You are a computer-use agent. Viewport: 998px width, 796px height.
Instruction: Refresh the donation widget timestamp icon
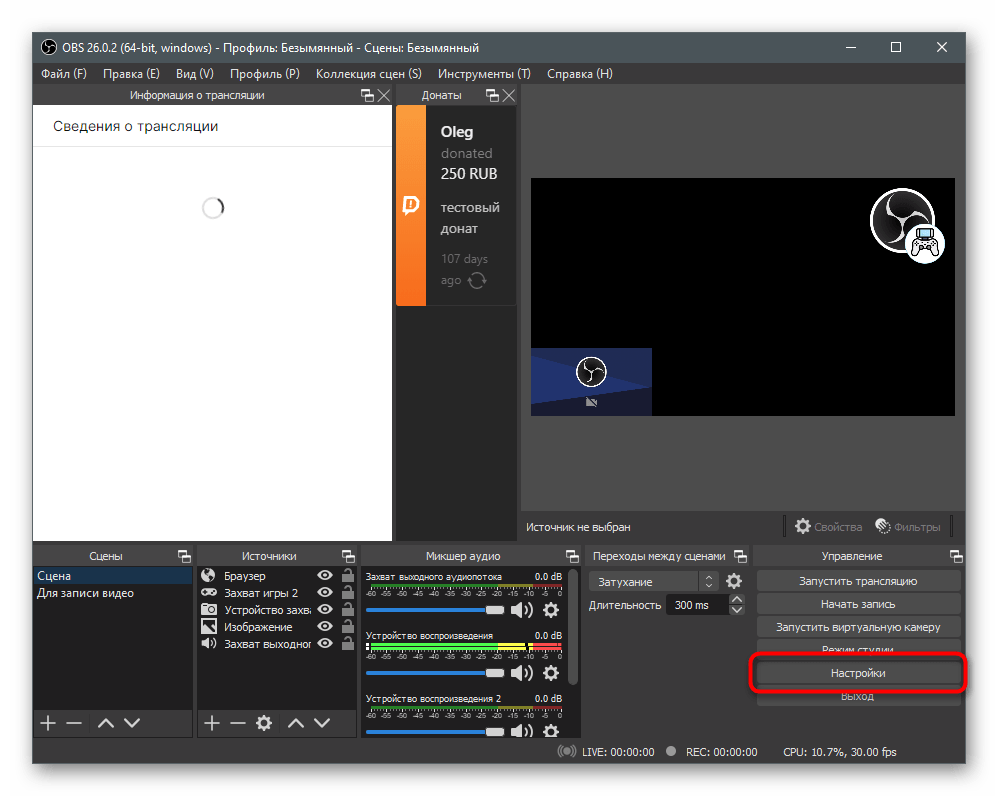pyautogui.click(x=477, y=280)
